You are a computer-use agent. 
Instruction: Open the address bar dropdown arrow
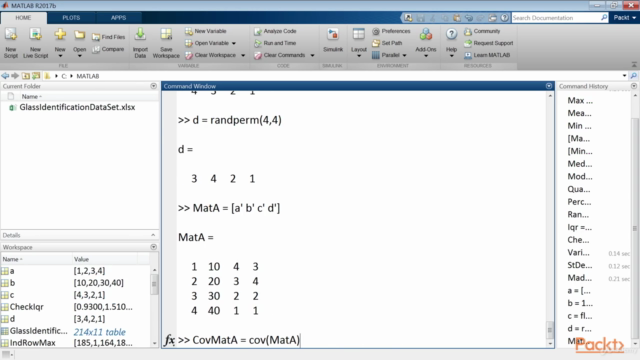(x=624, y=76)
